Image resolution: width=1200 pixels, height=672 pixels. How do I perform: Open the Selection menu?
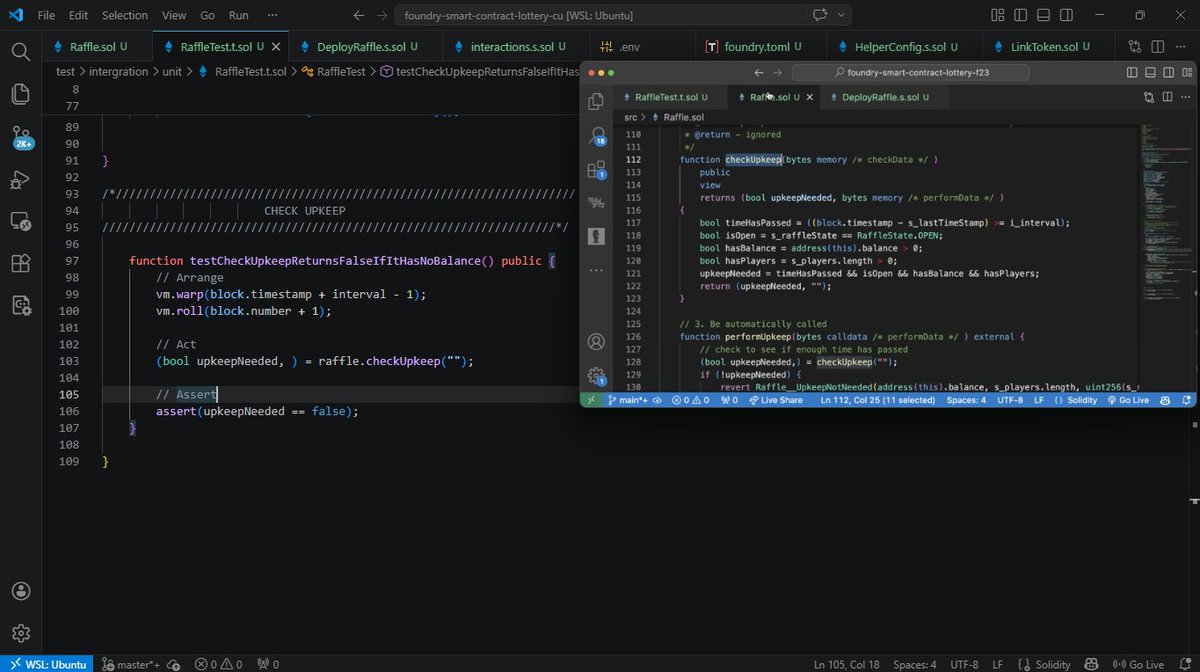125,16
